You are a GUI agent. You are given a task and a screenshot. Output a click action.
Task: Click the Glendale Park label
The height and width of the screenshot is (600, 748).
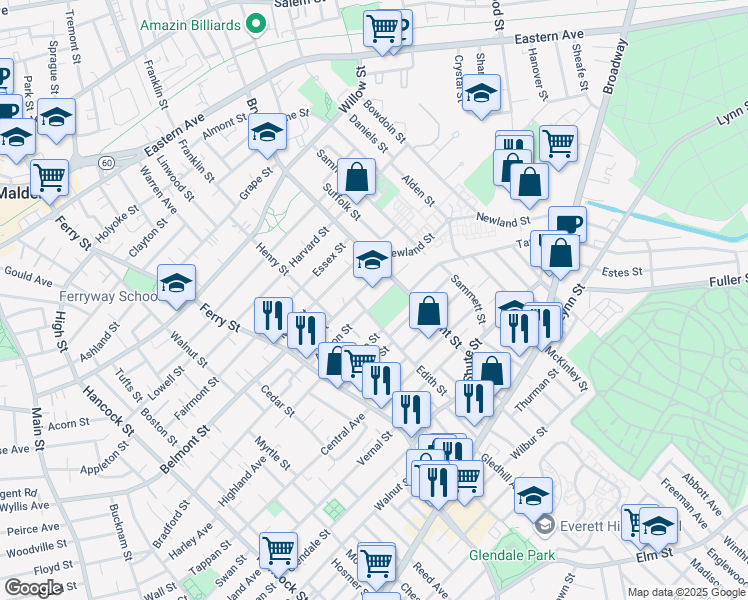pyautogui.click(x=510, y=553)
